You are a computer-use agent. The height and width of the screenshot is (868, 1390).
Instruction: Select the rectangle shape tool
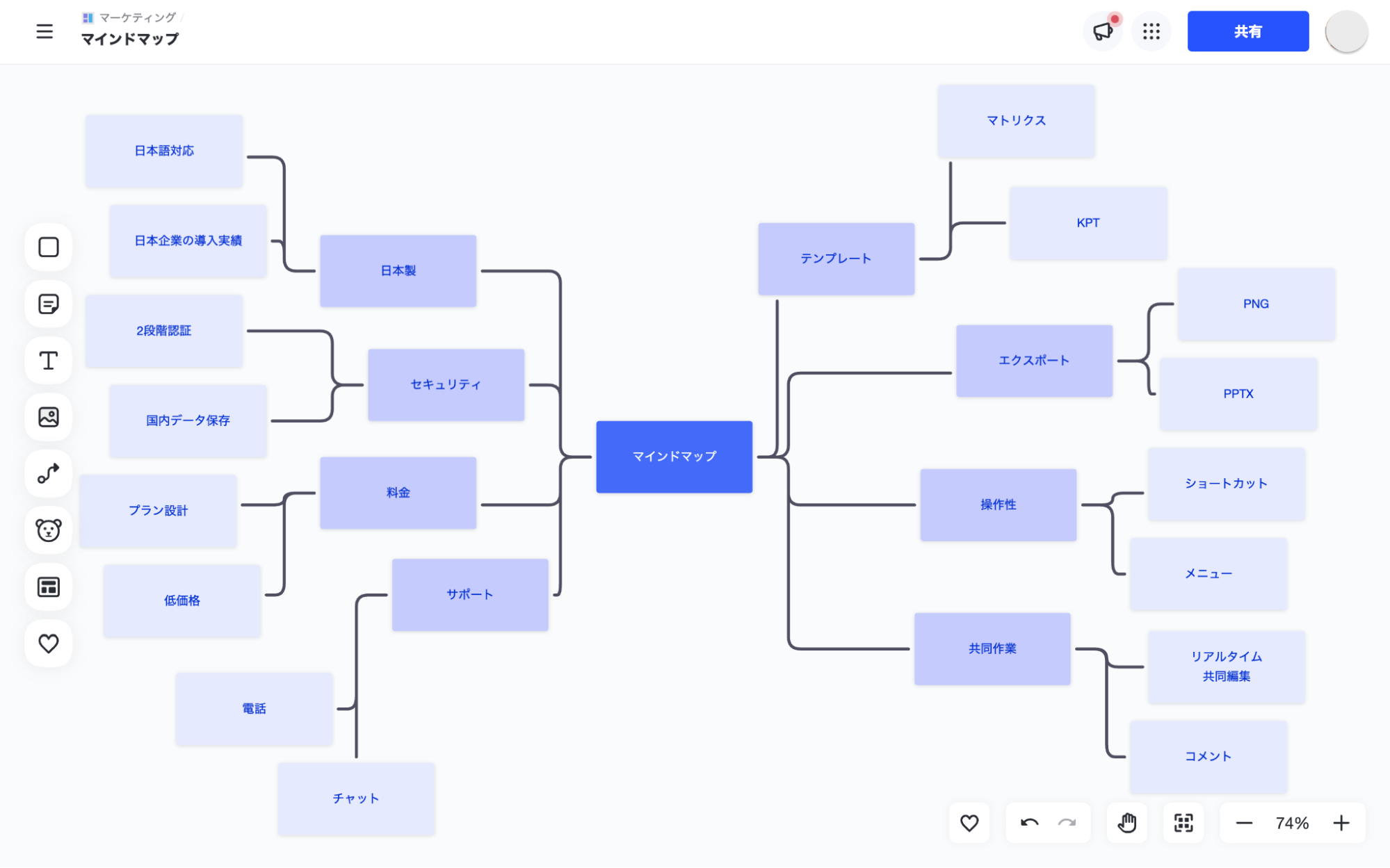(49, 247)
